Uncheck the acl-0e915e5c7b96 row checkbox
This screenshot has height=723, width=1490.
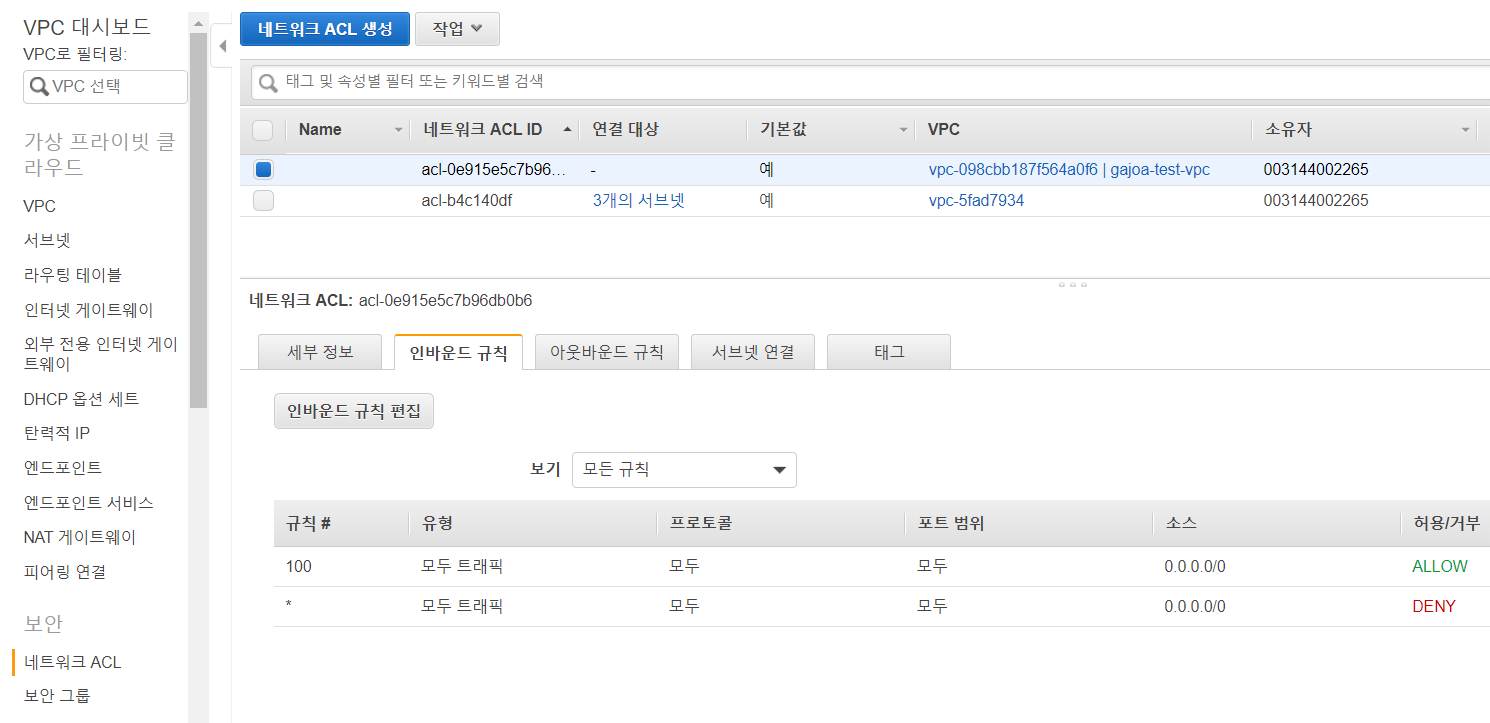pyautogui.click(x=263, y=170)
